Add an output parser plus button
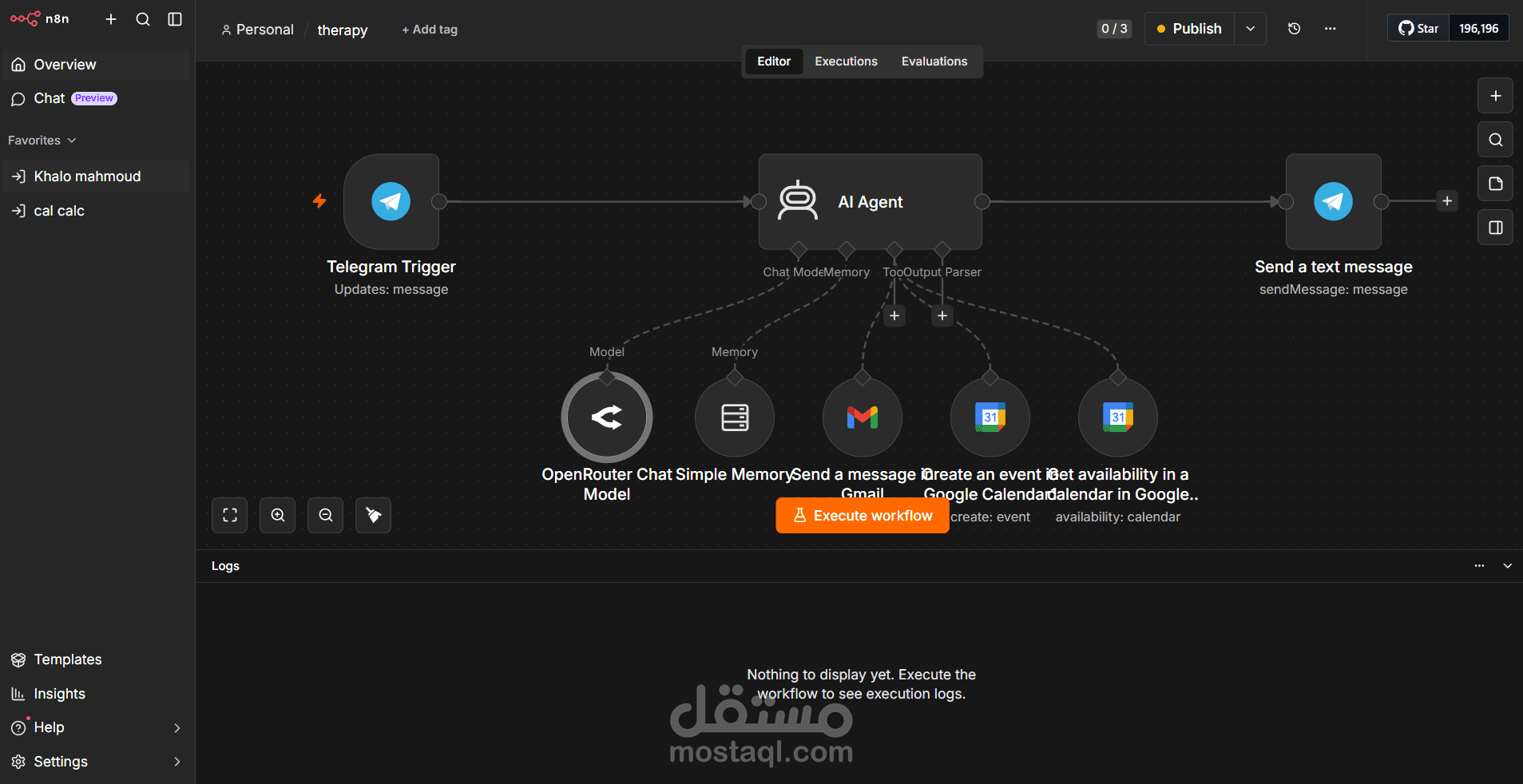The width and height of the screenshot is (1523, 784). (x=942, y=316)
